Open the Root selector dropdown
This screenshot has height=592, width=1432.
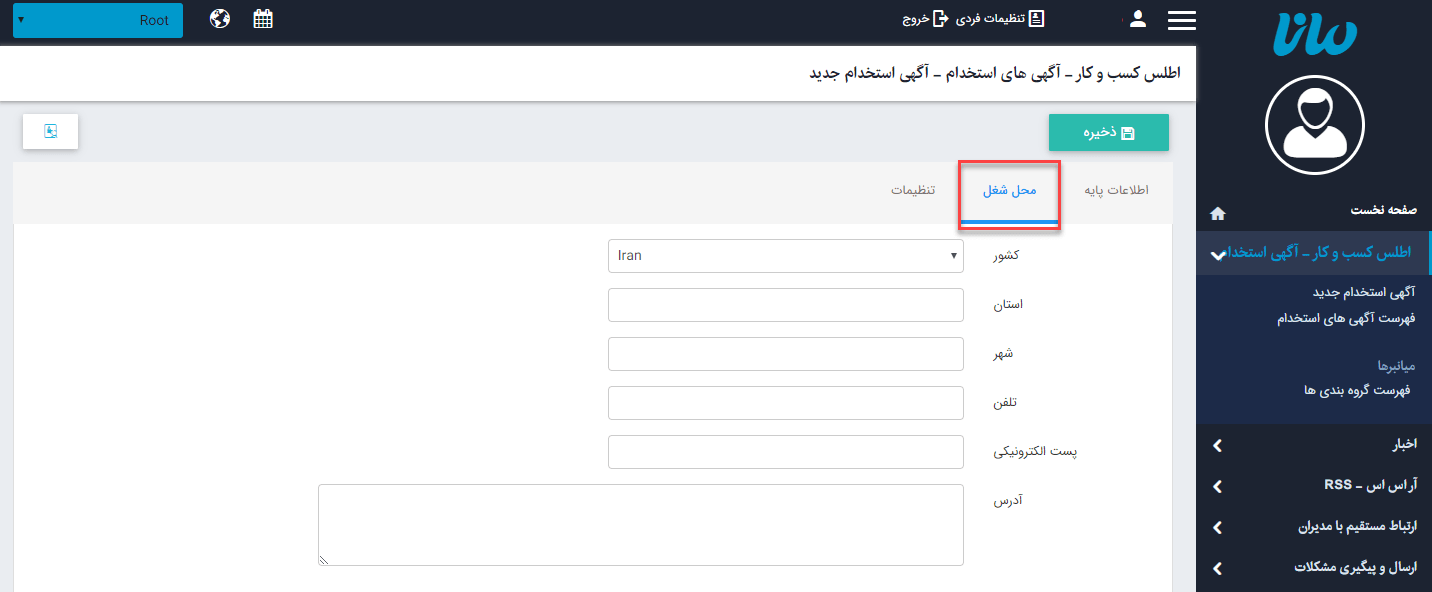[96, 19]
